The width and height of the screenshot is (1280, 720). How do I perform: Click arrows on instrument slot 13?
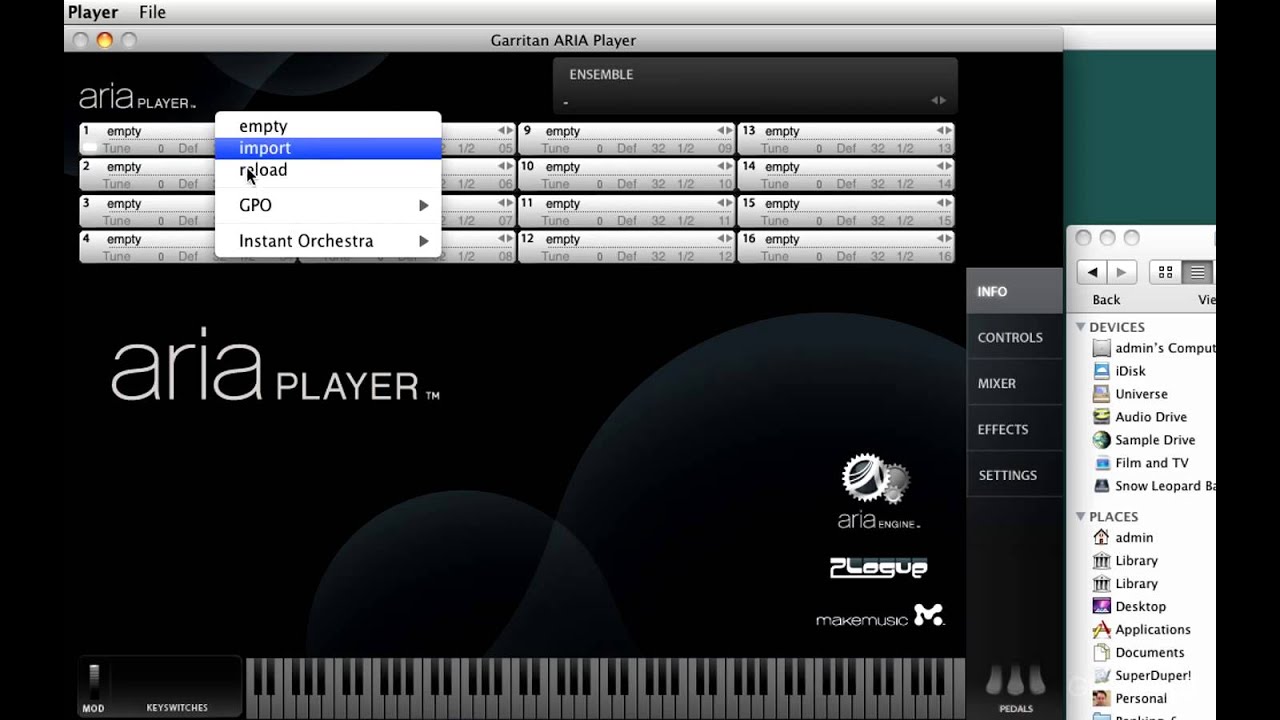(x=943, y=131)
